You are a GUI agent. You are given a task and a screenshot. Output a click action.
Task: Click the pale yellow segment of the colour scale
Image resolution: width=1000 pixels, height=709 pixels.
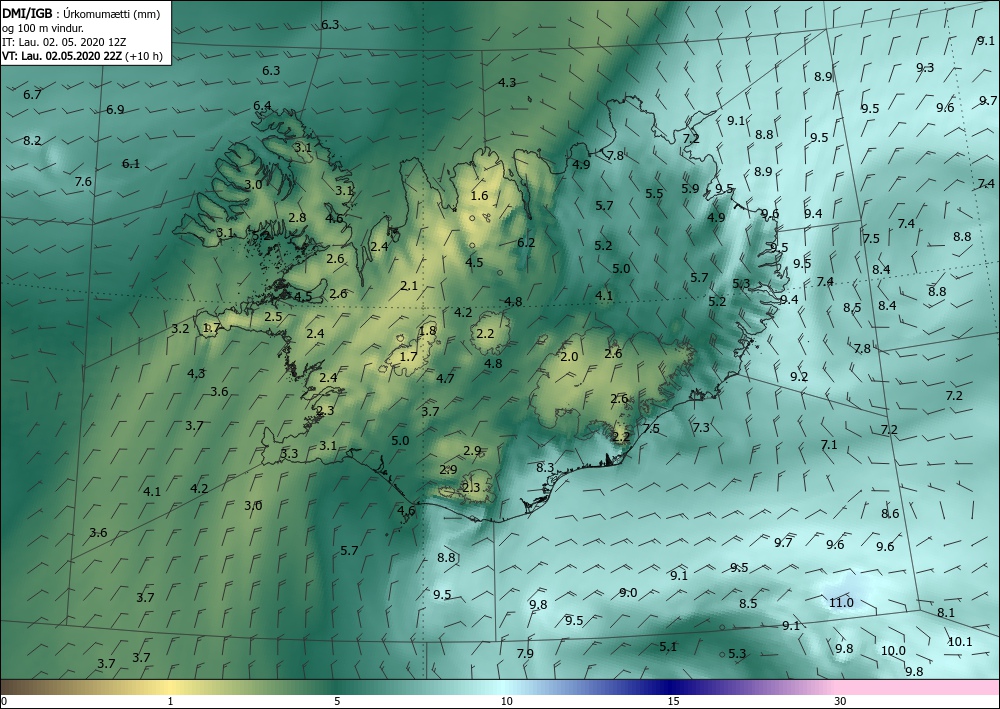pyautogui.click(x=171, y=687)
